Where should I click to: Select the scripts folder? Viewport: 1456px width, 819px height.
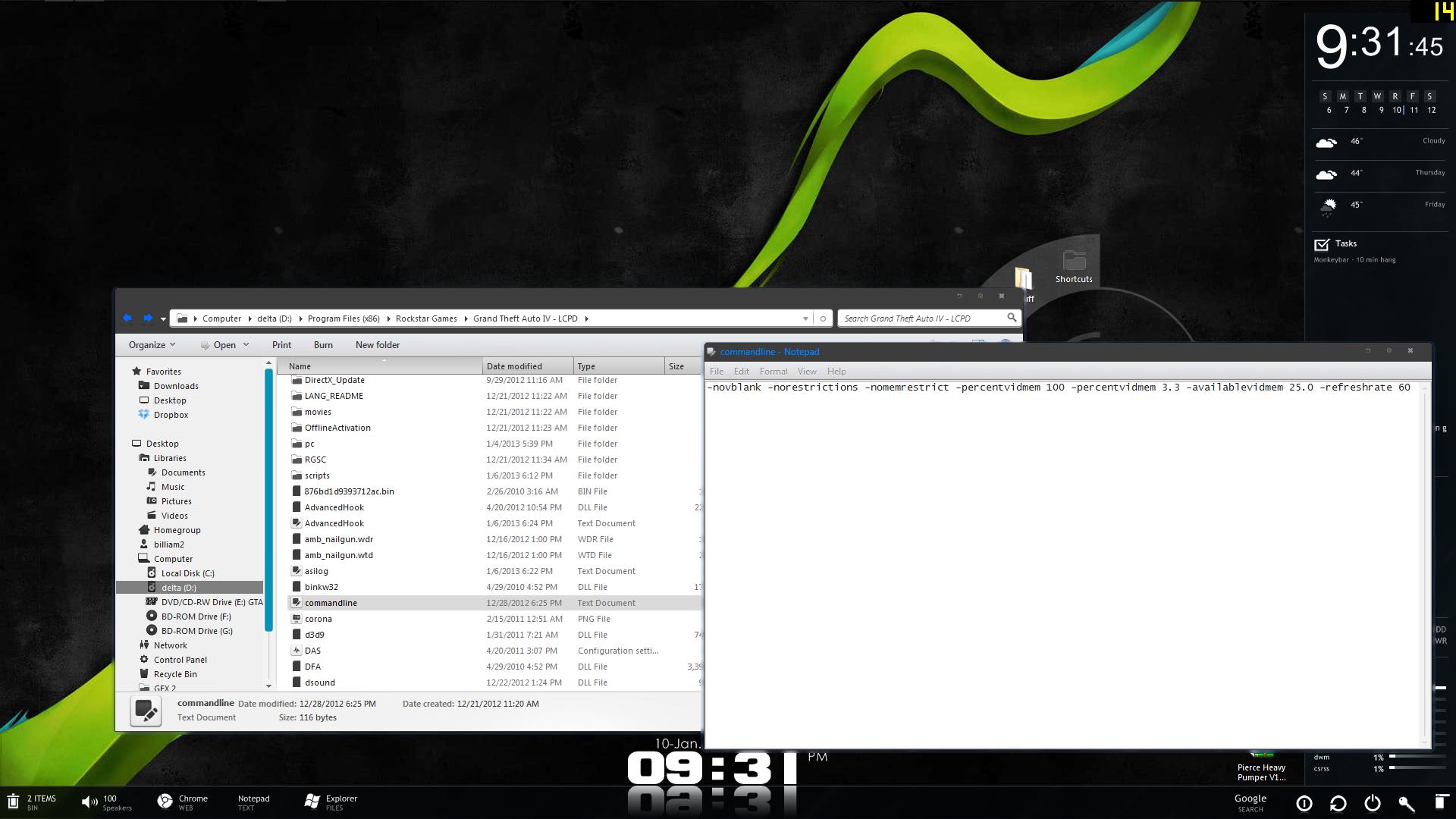tap(317, 475)
